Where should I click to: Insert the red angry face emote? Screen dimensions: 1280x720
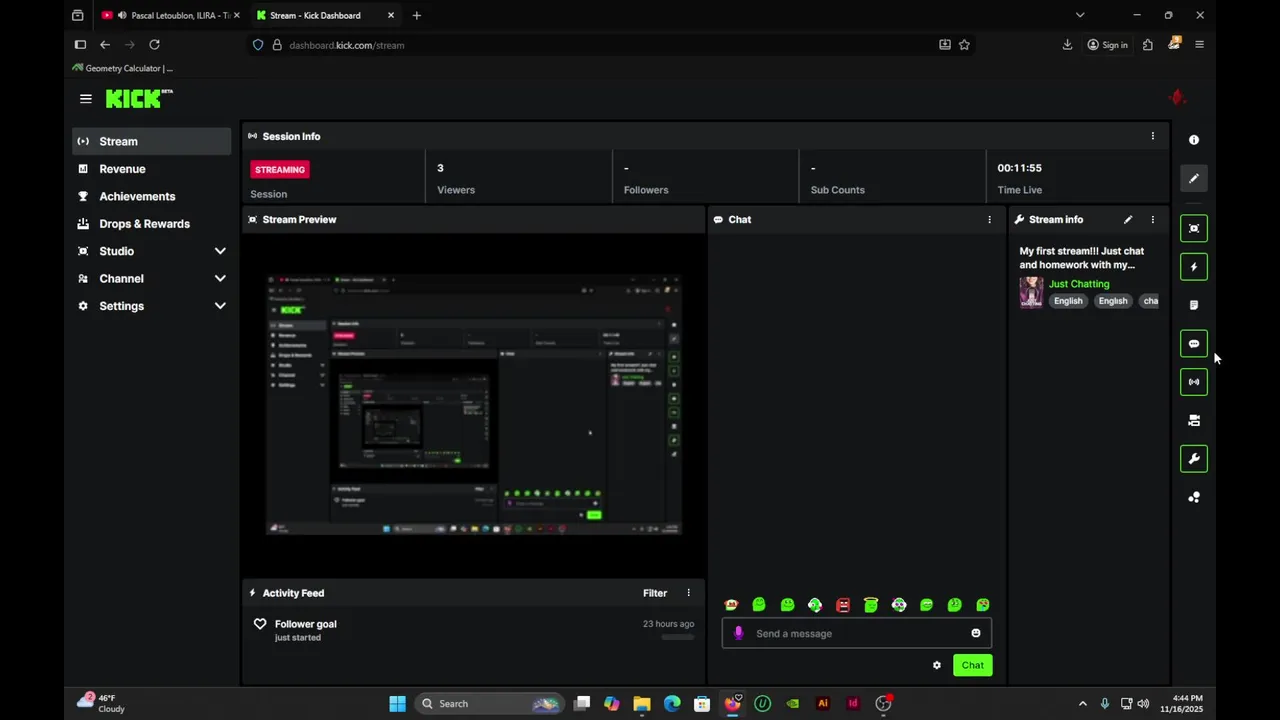843,605
